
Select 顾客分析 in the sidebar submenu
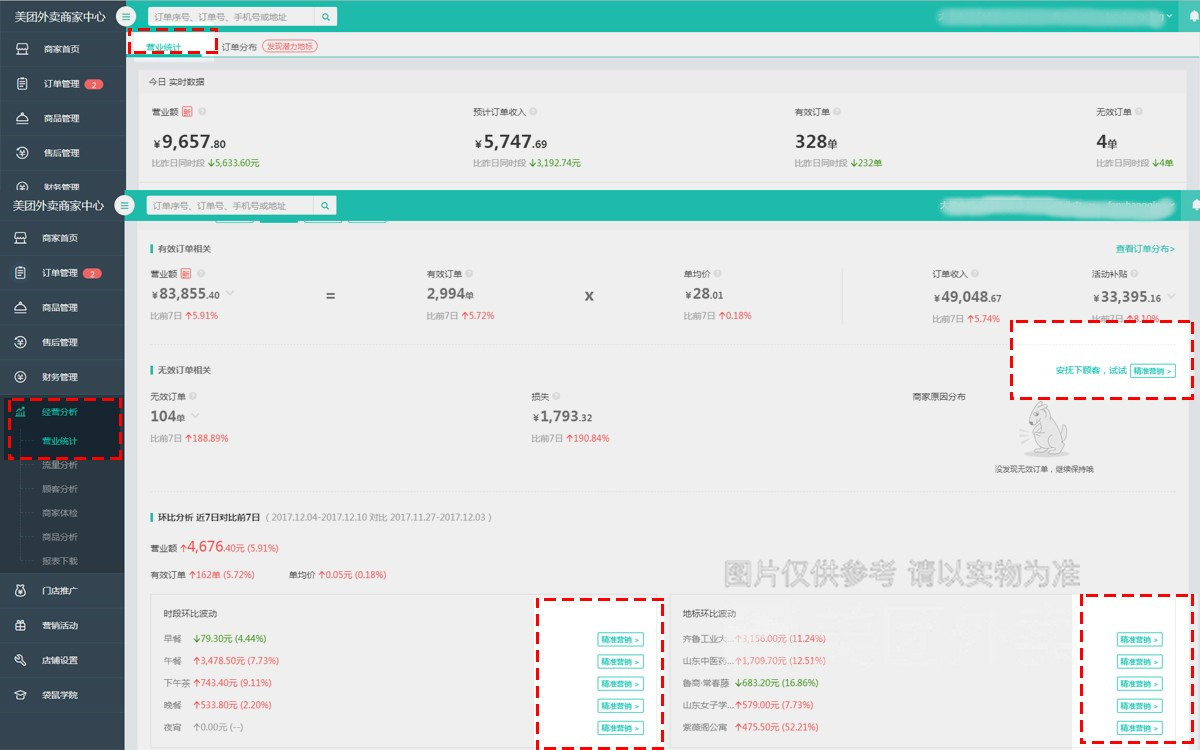coord(59,489)
